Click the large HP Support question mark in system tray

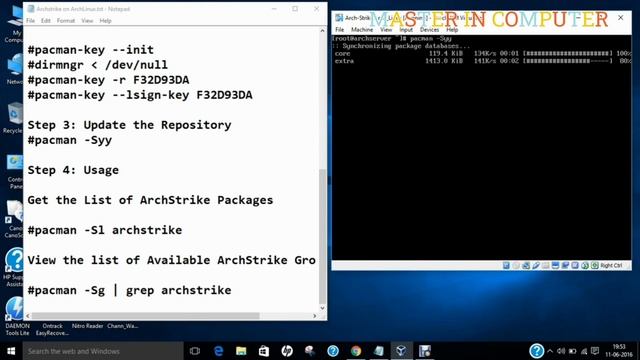point(536,351)
